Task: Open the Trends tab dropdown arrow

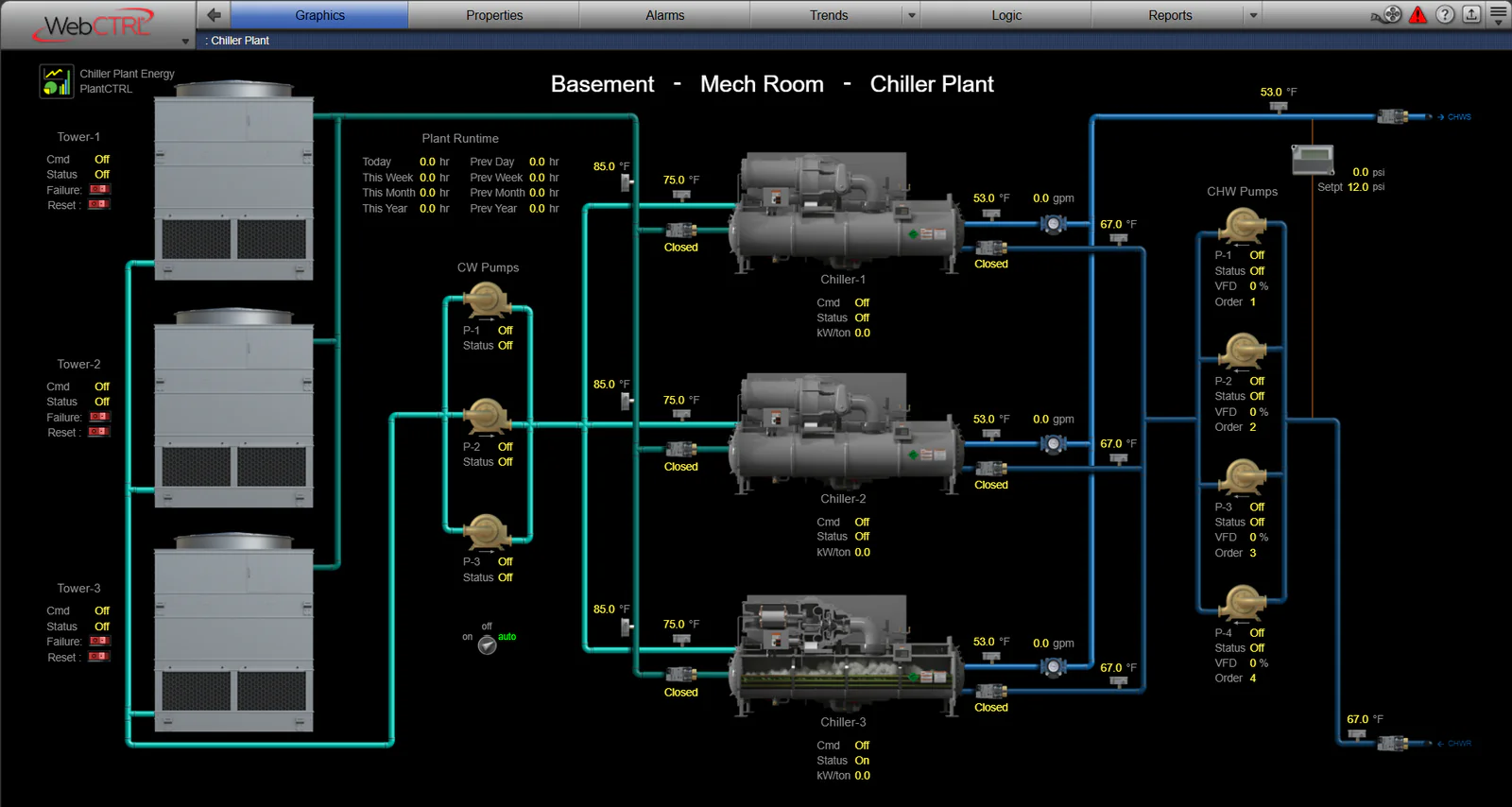Action: click(912, 15)
